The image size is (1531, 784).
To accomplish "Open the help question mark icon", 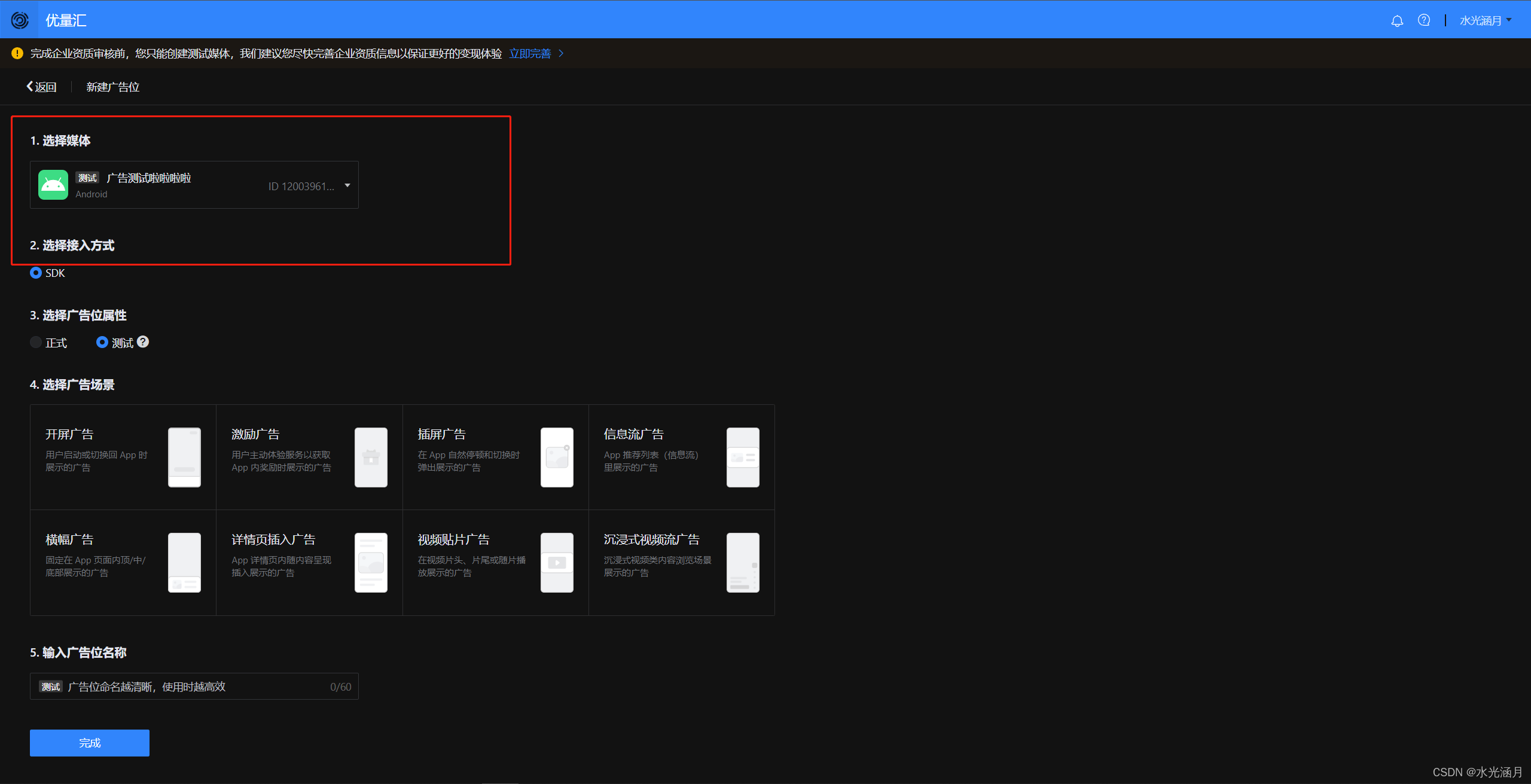I will click(x=1424, y=20).
